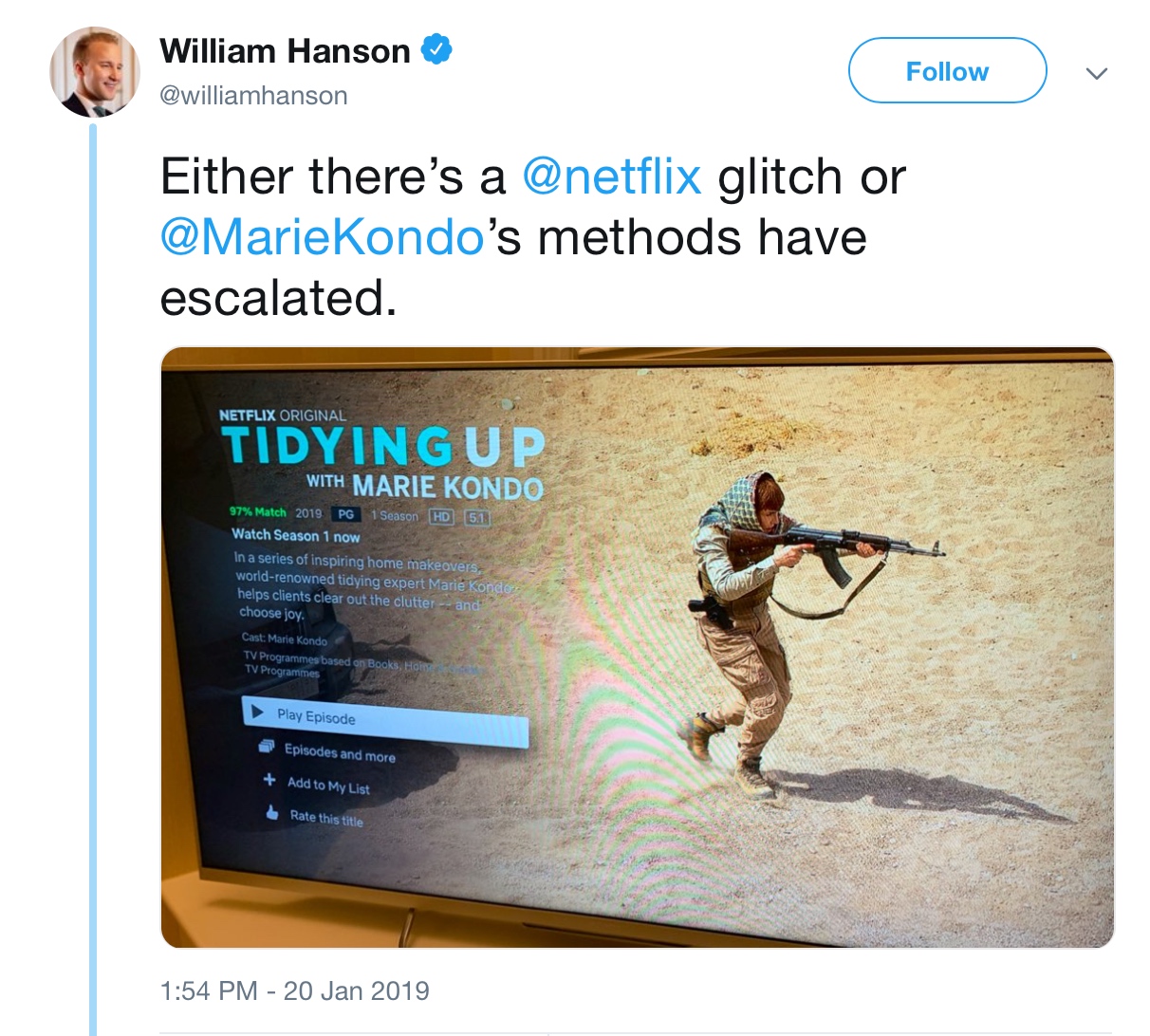
Task: Click the plus icon for My List
Action: tap(269, 780)
